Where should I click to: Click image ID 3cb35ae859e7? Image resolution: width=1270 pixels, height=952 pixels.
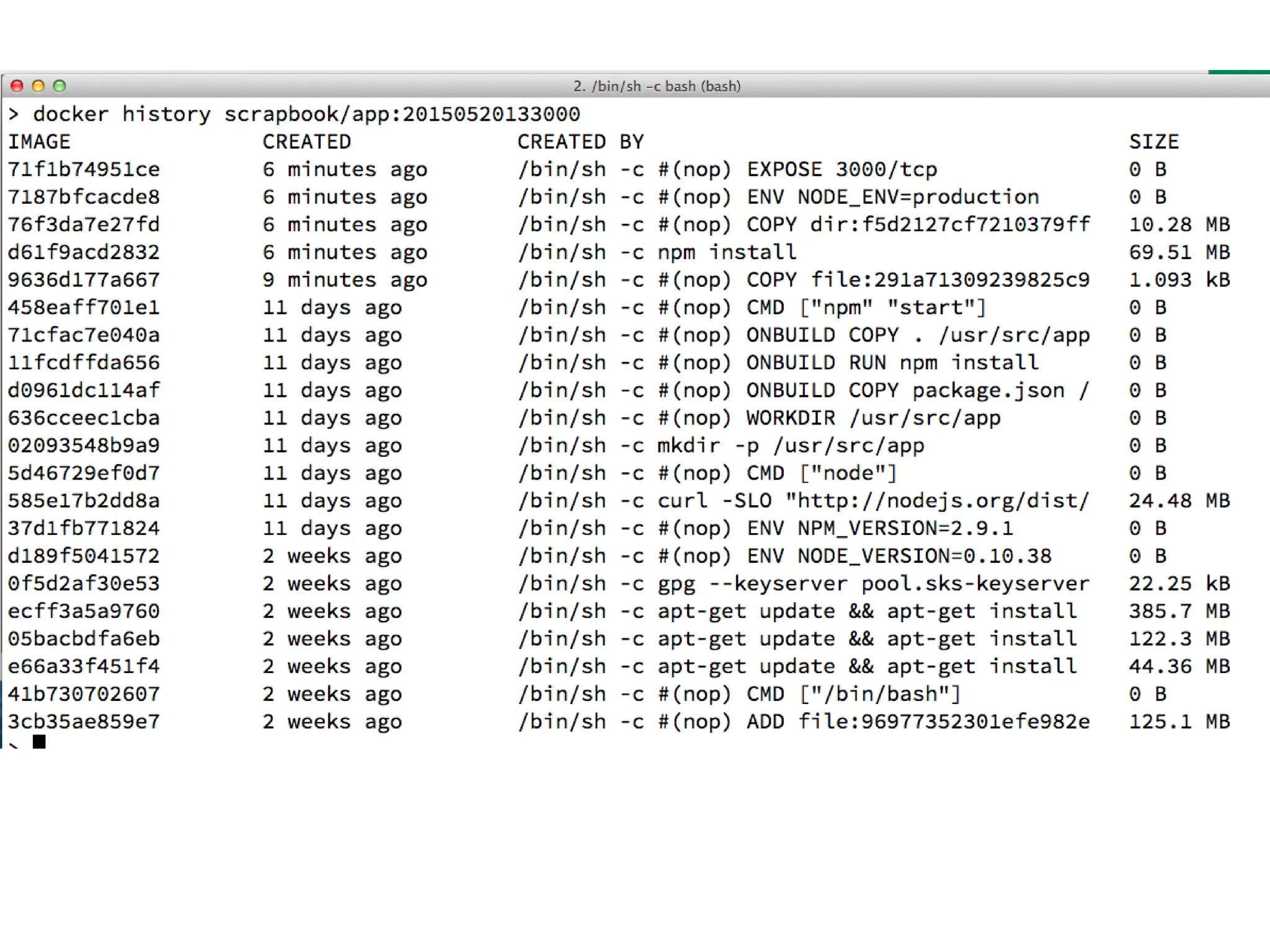tap(84, 721)
